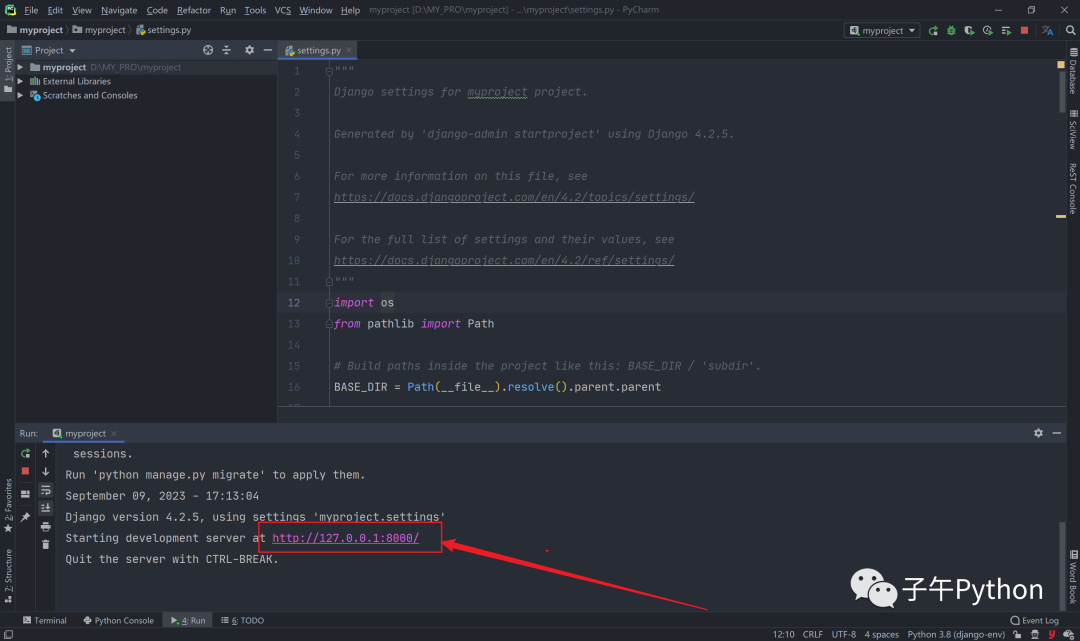Toggle the Database side tool window

pyautogui.click(x=1073, y=71)
